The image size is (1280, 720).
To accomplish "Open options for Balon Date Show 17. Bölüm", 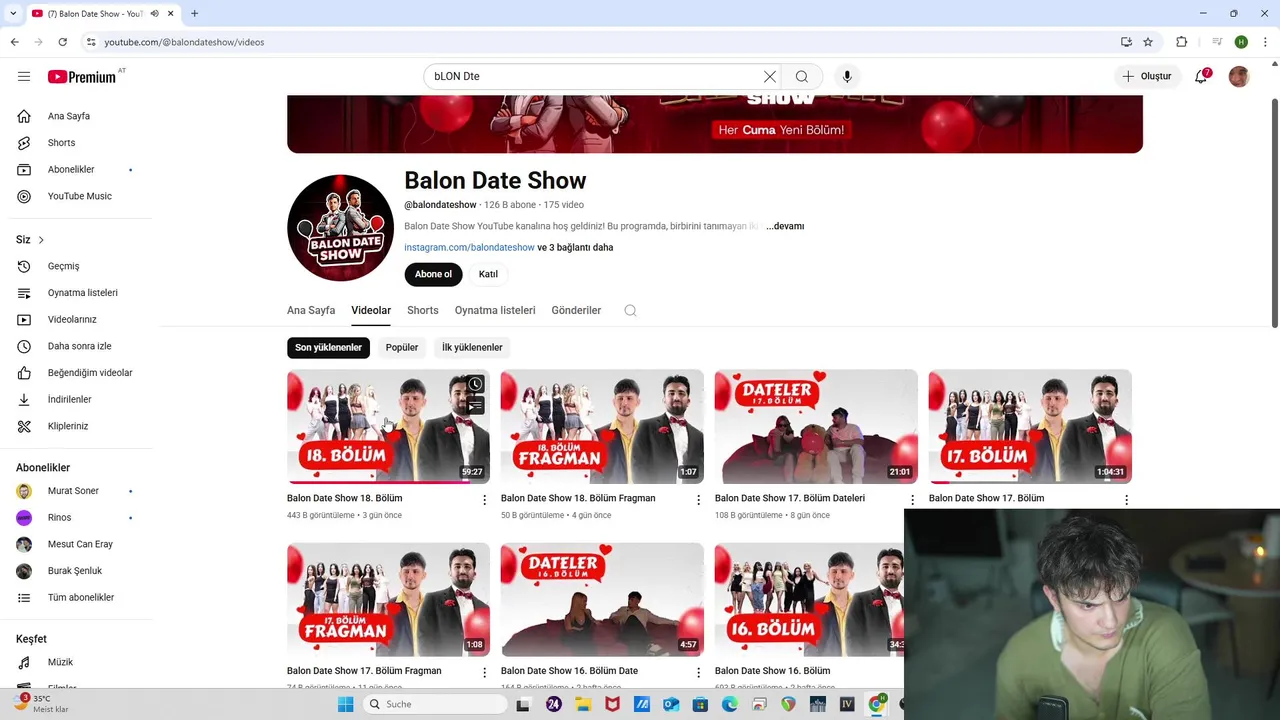I will pos(1126,499).
